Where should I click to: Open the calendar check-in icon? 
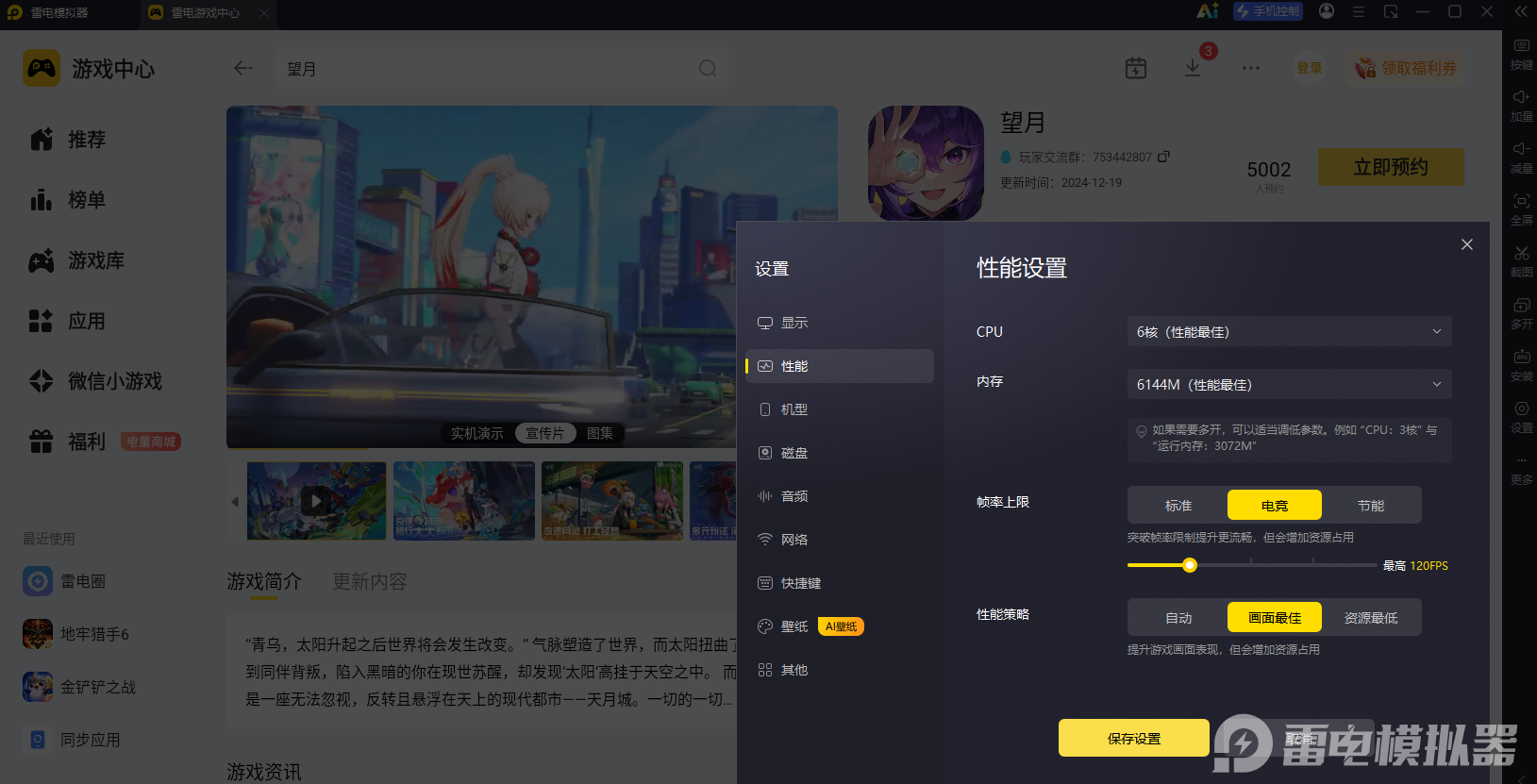click(x=1136, y=68)
